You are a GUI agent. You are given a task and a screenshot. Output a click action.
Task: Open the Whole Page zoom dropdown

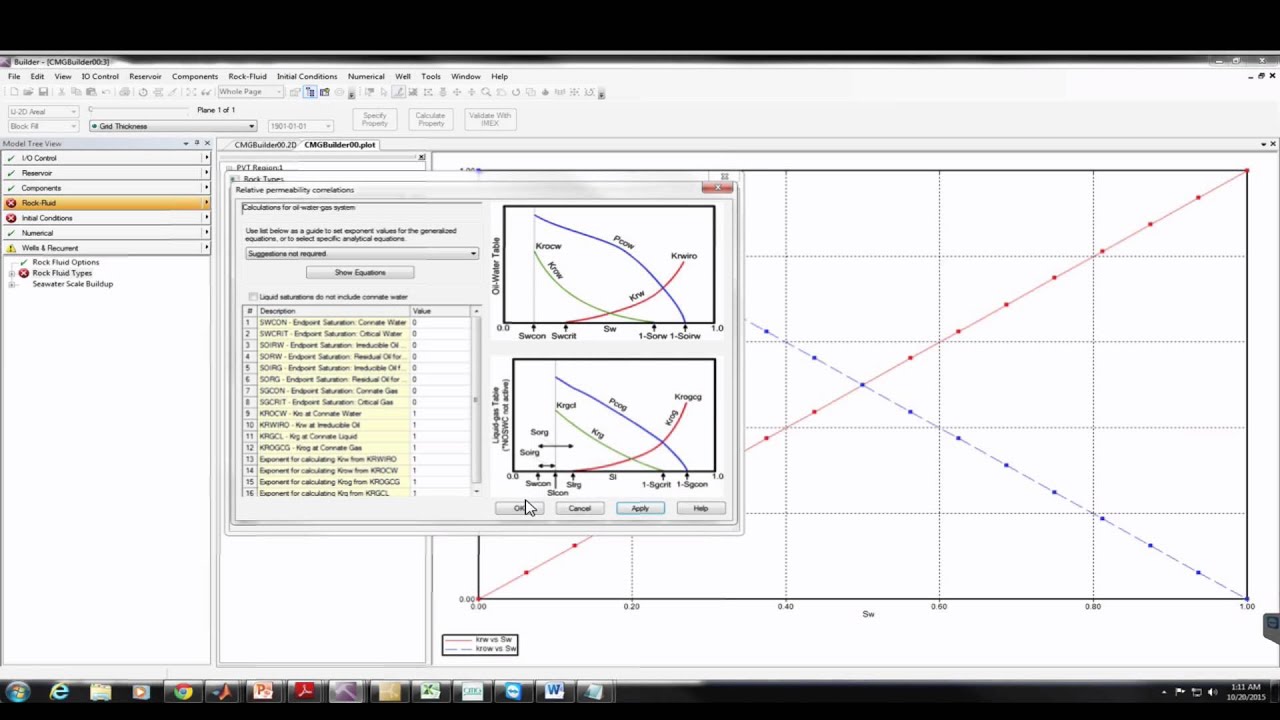(250, 92)
